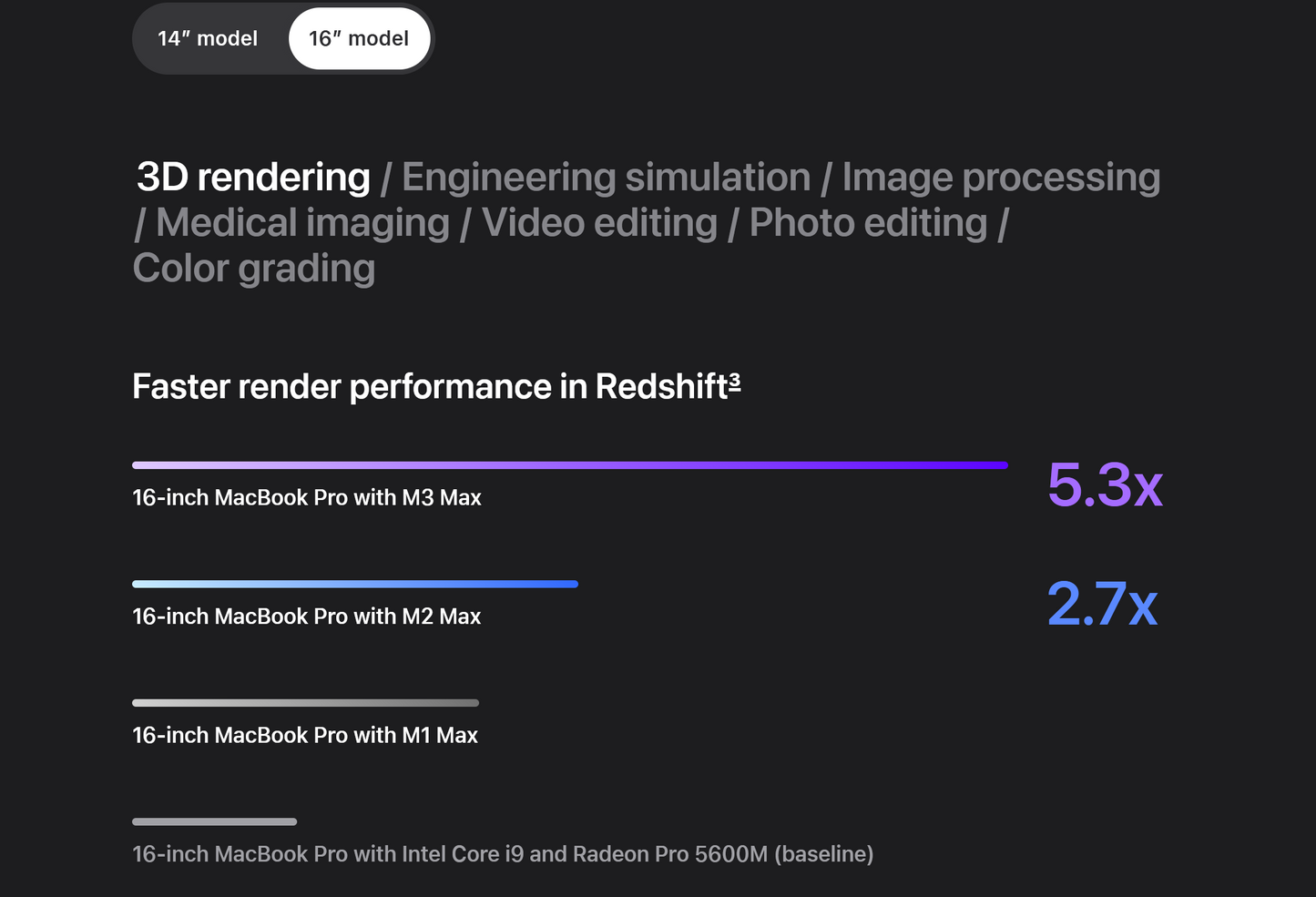The height and width of the screenshot is (897, 1316).
Task: Click the 16-inch MacBook Pro M2 Max label
Action: click(x=306, y=617)
